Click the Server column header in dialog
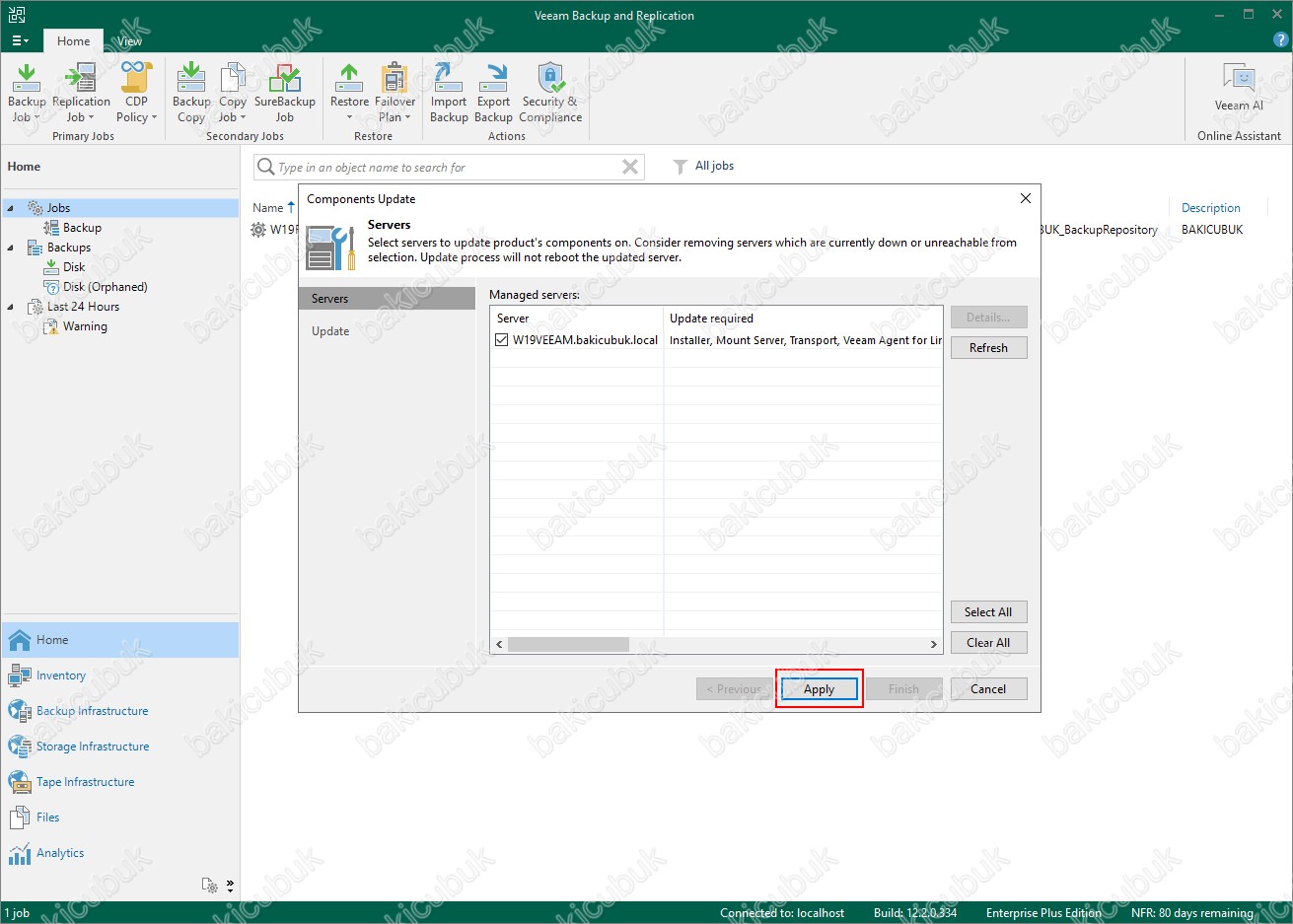Image resolution: width=1293 pixels, height=924 pixels. (577, 319)
